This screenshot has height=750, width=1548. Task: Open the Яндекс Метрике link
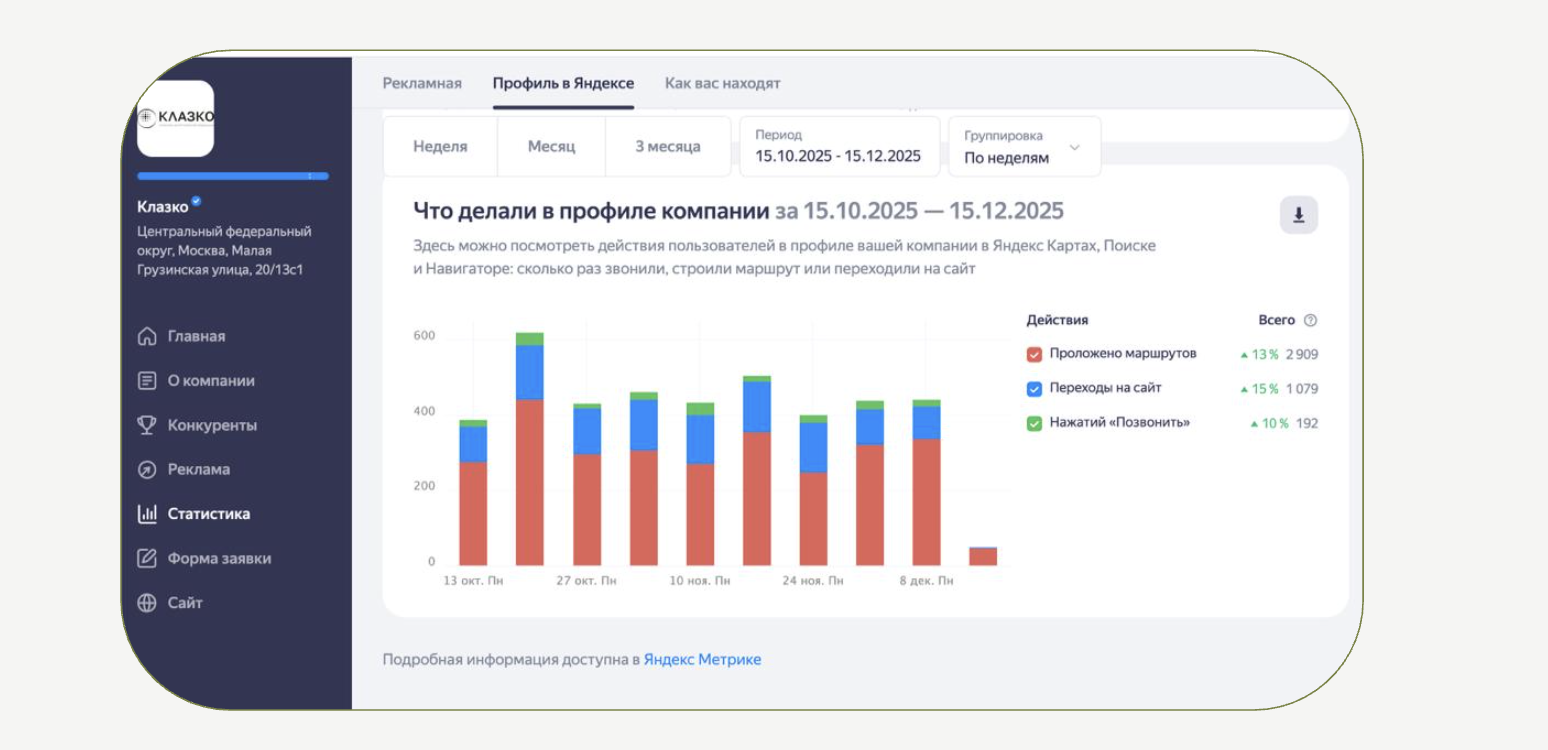(x=702, y=660)
